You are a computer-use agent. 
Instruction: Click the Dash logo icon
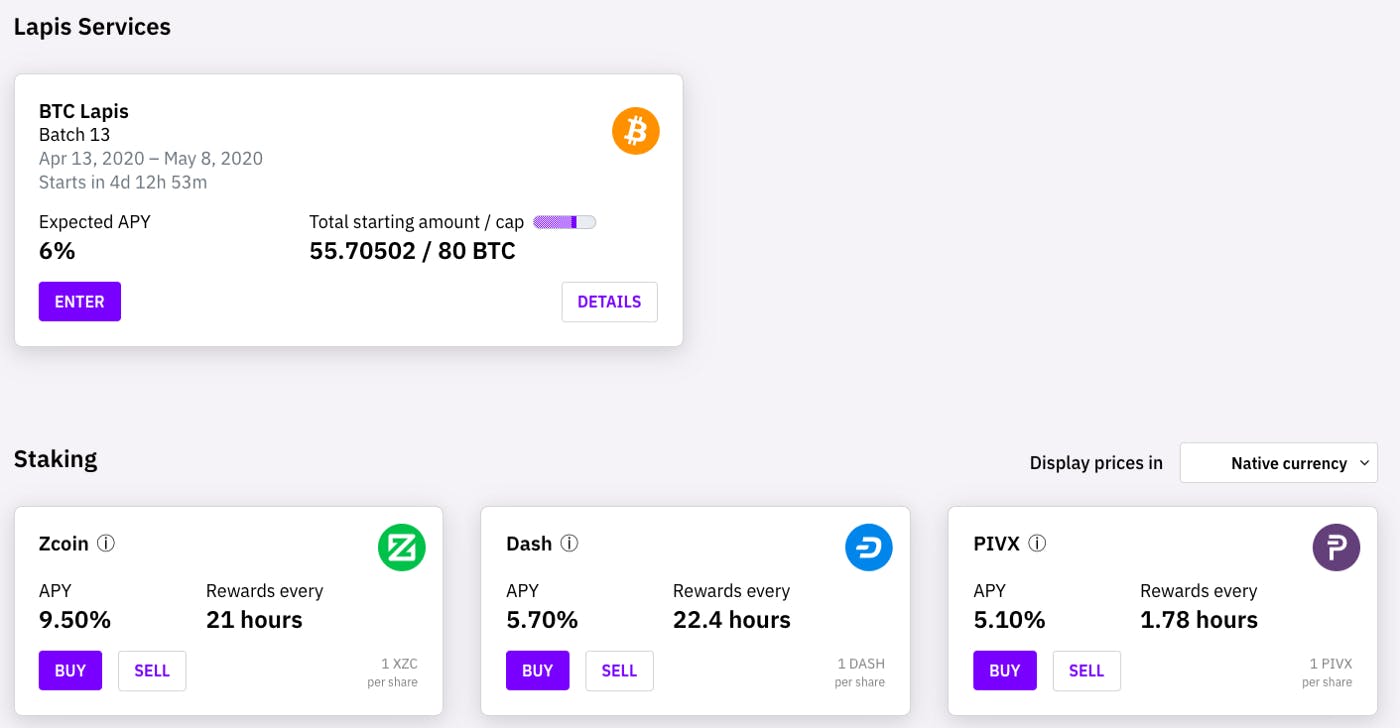tap(869, 548)
